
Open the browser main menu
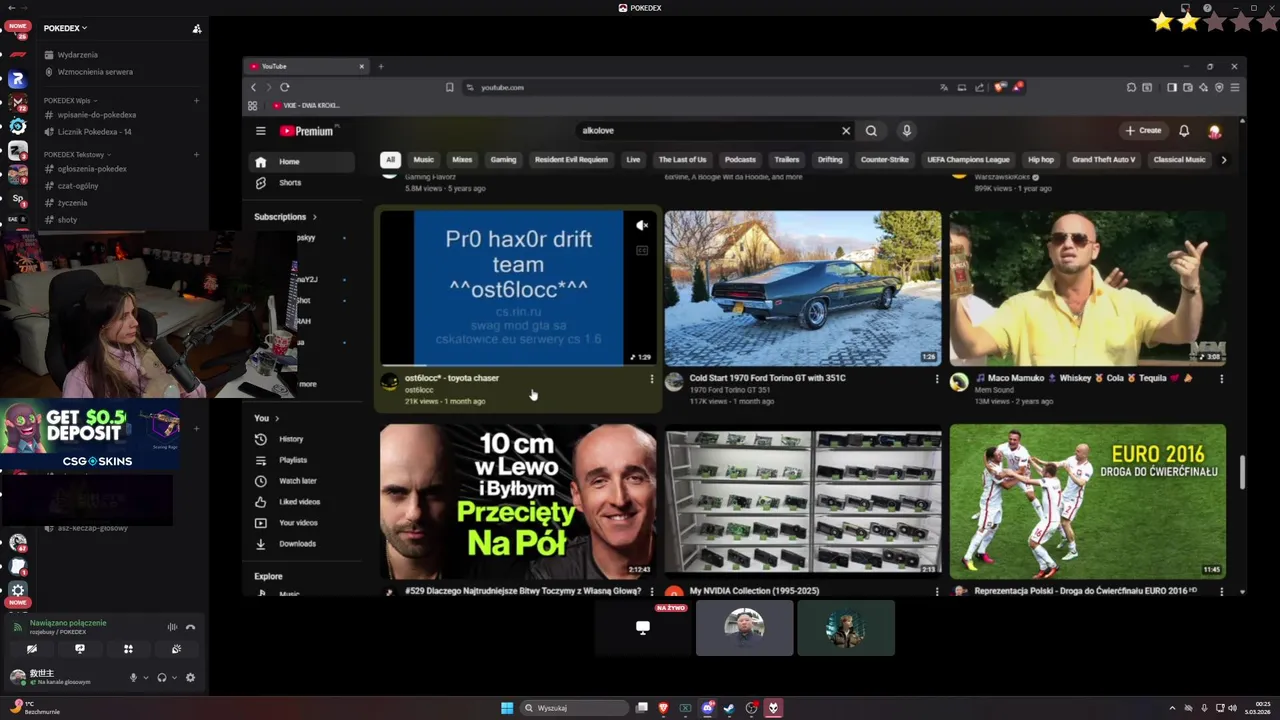coord(1235,87)
